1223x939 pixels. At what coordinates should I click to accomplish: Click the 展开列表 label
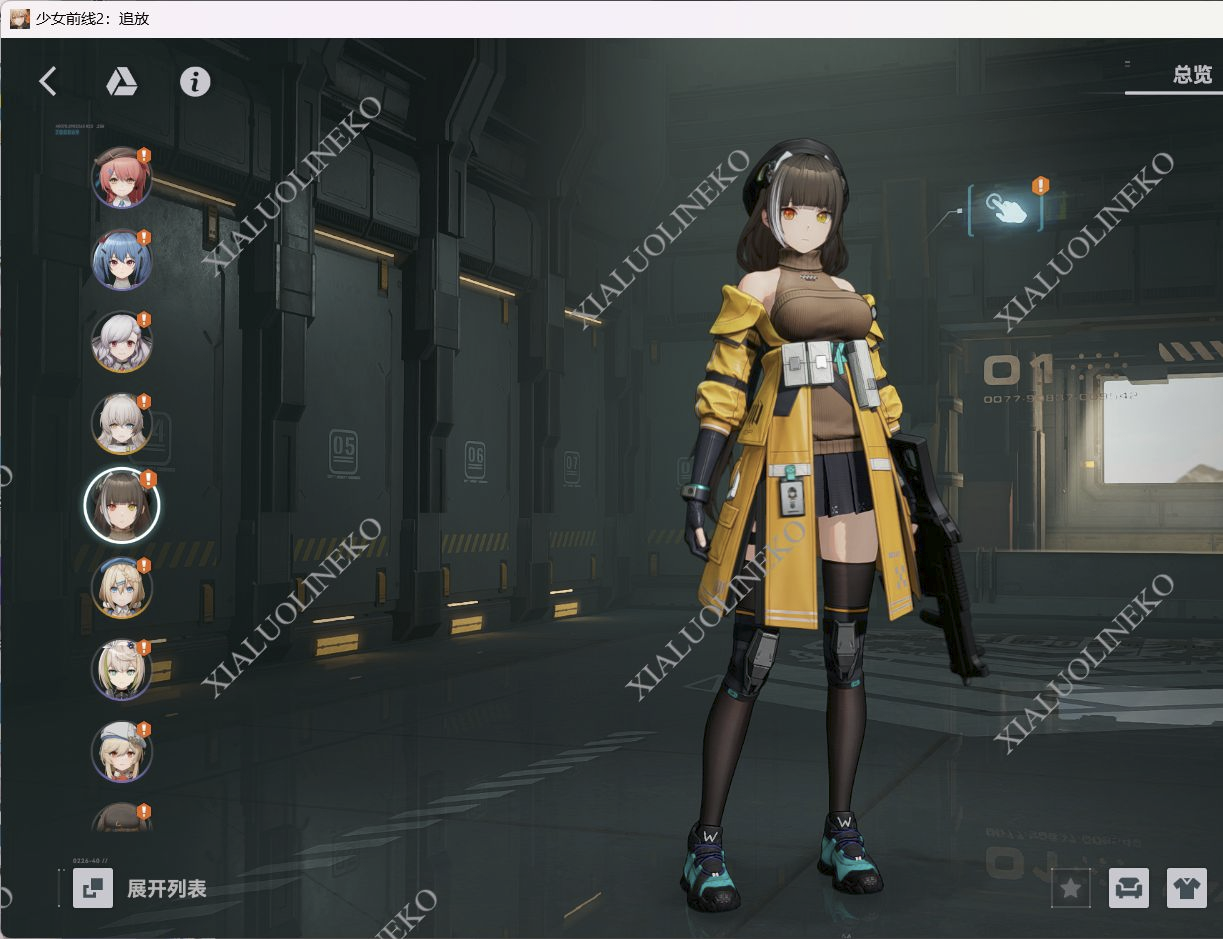(166, 888)
